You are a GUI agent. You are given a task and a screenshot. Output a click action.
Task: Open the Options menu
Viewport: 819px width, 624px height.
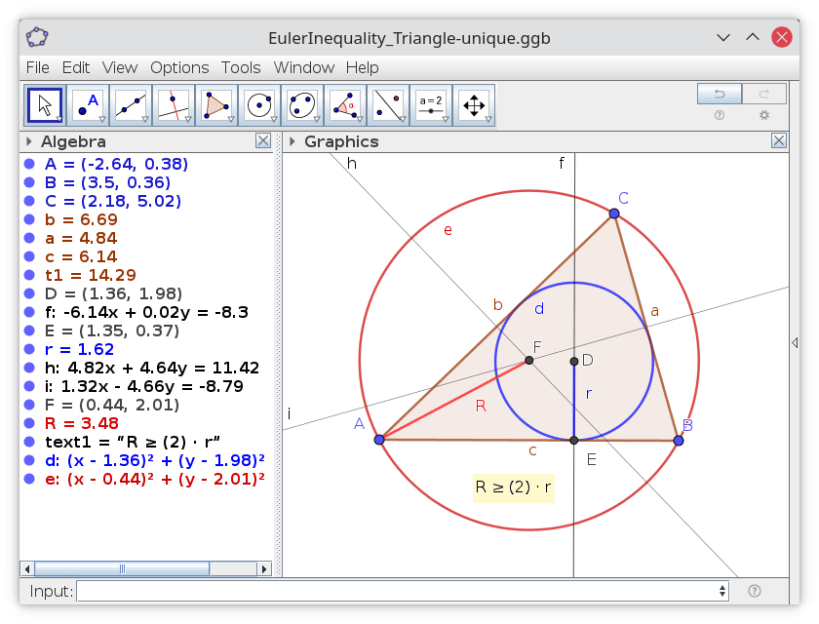[x=179, y=67]
